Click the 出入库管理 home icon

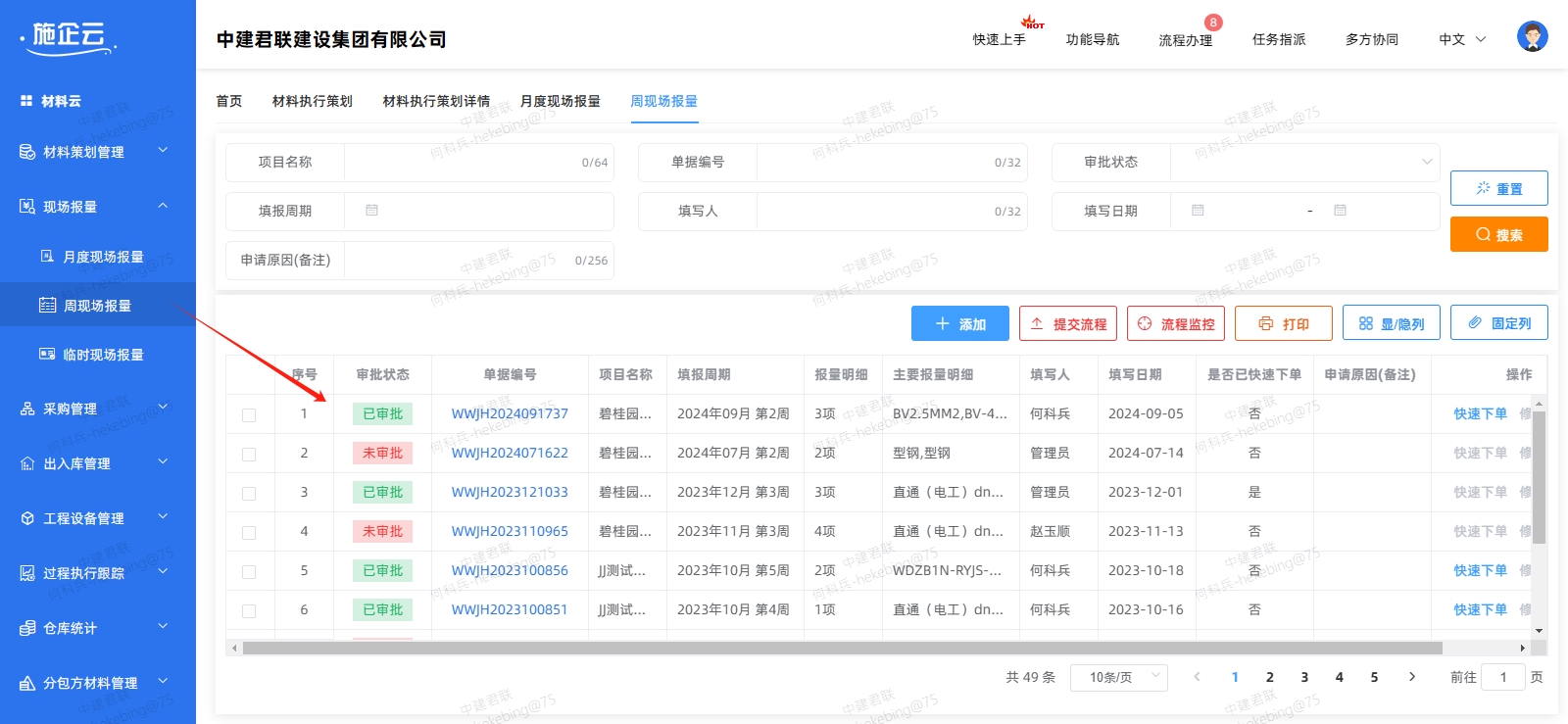[x=27, y=463]
